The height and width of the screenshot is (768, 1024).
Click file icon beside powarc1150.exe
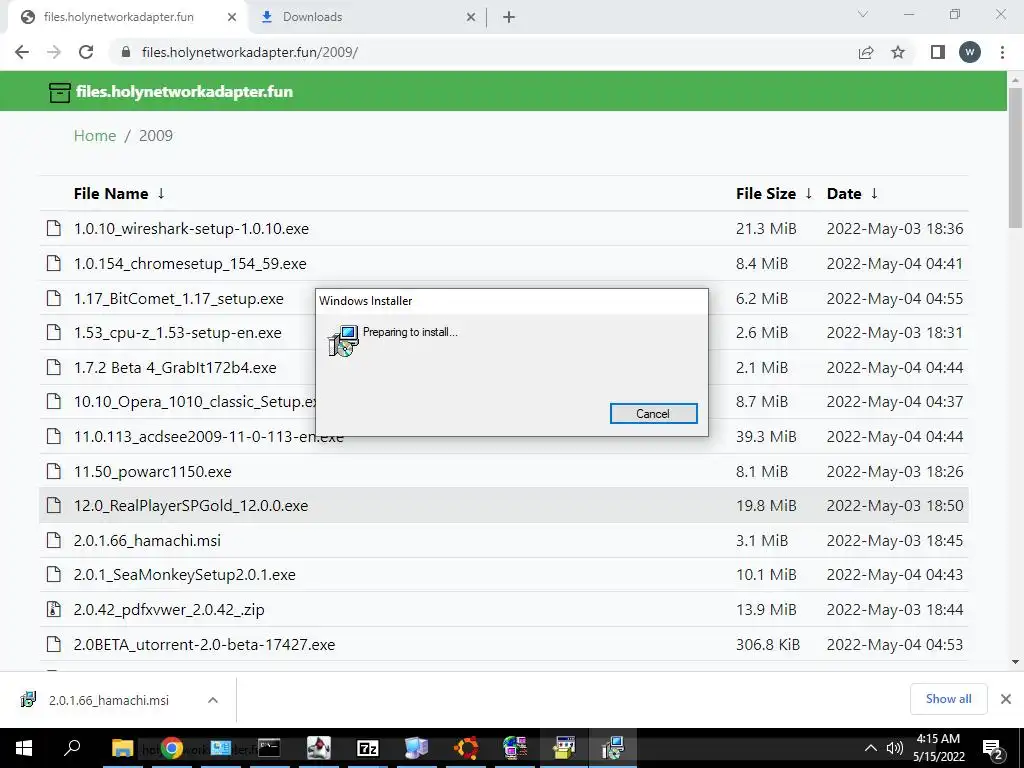tap(54, 471)
